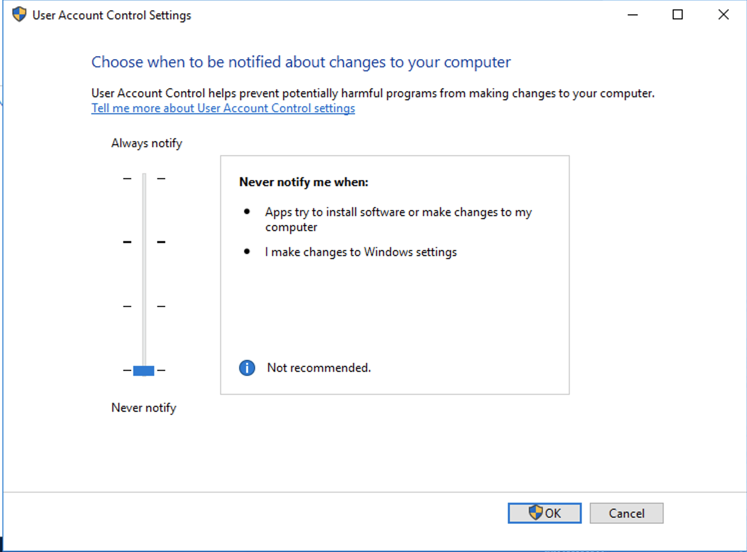The height and width of the screenshot is (552, 747).
Task: Set the slider to the topmost notch
Action: tap(144, 179)
